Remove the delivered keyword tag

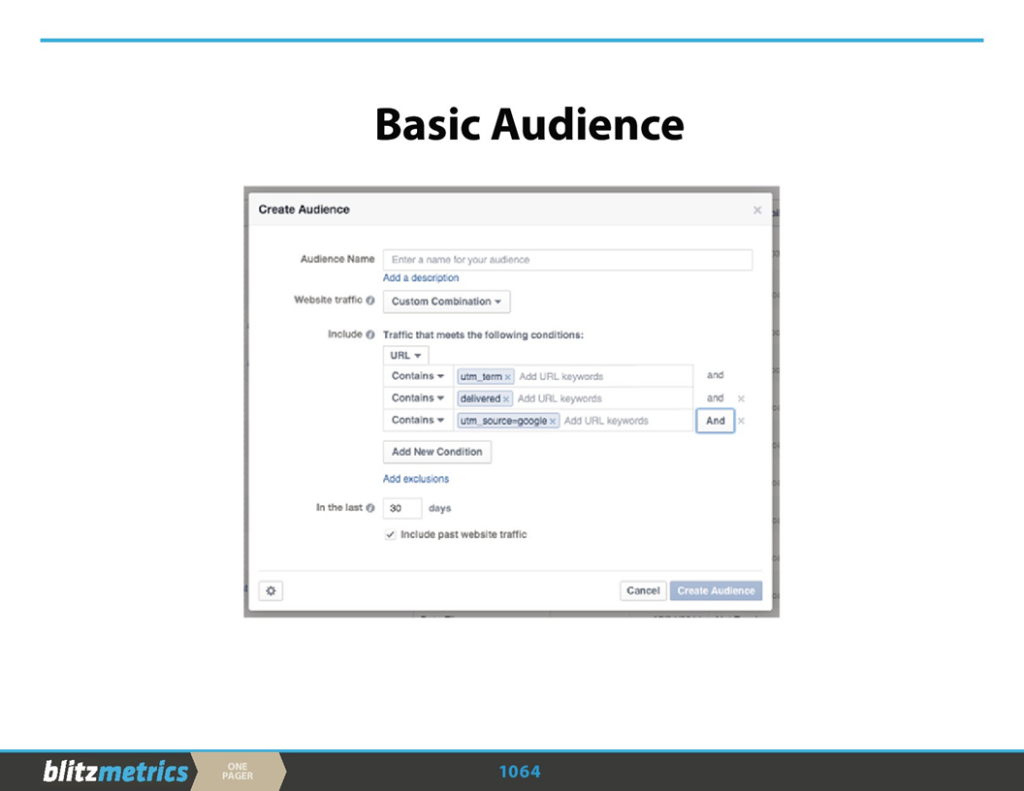tap(505, 399)
